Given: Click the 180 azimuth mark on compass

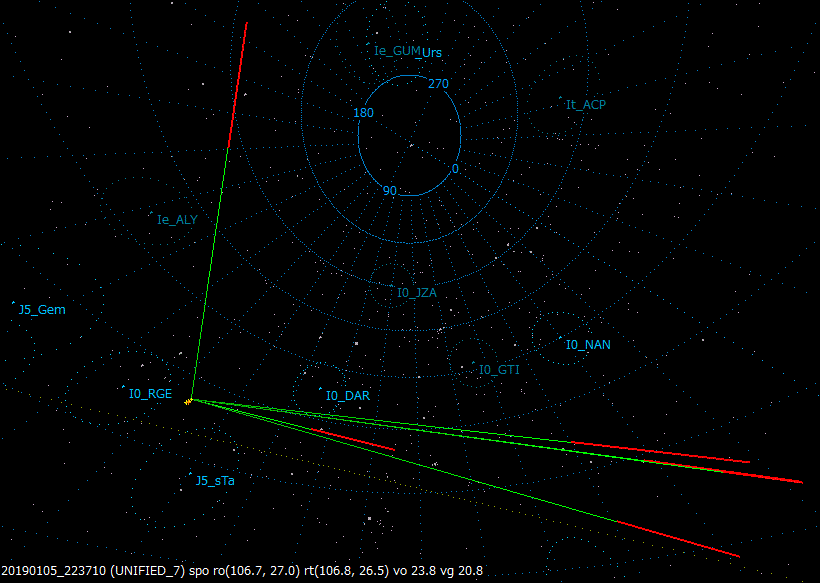Looking at the screenshot, I should (x=365, y=113).
